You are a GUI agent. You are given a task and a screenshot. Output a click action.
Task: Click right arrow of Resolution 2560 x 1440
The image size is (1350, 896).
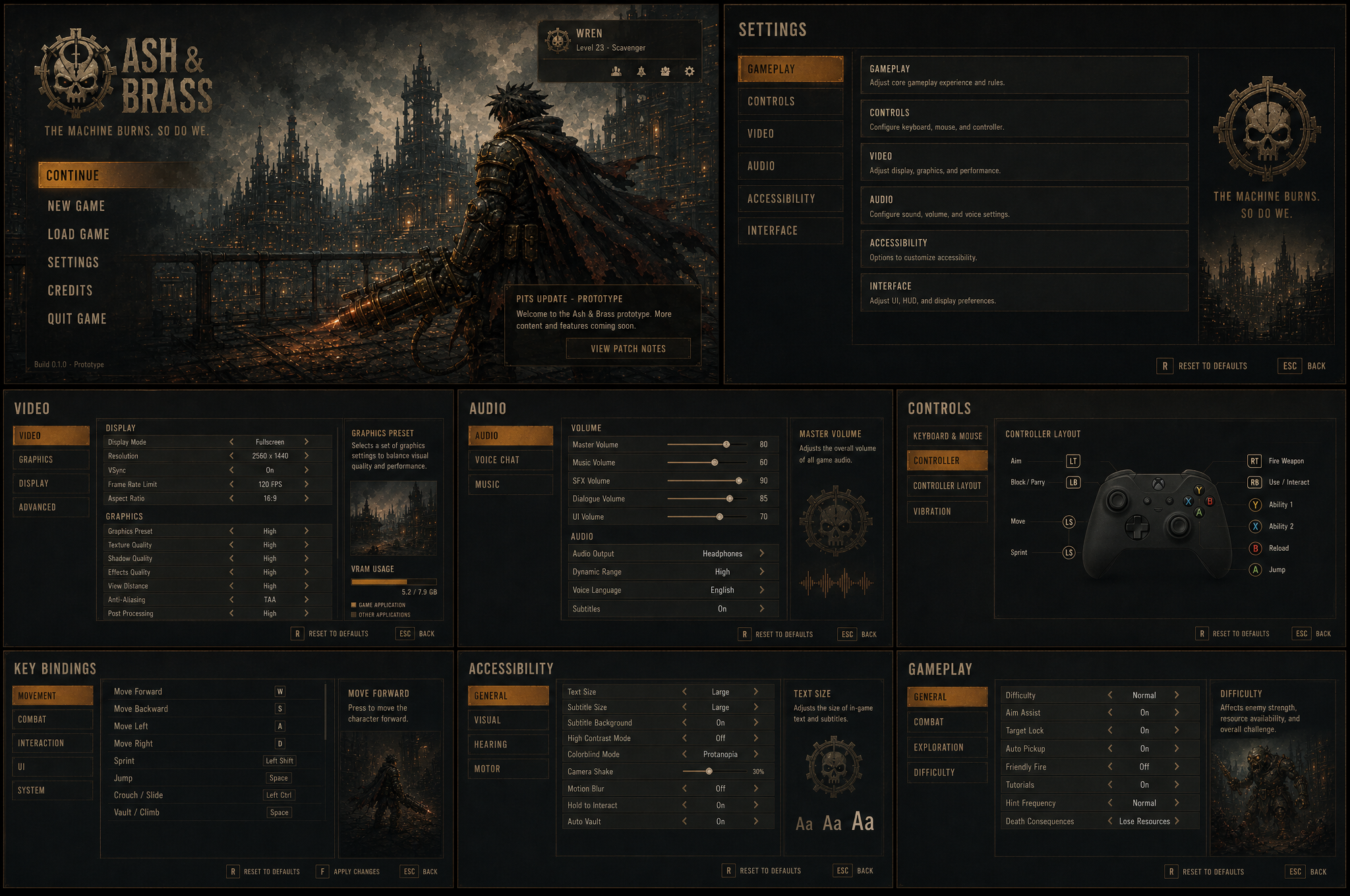(307, 456)
